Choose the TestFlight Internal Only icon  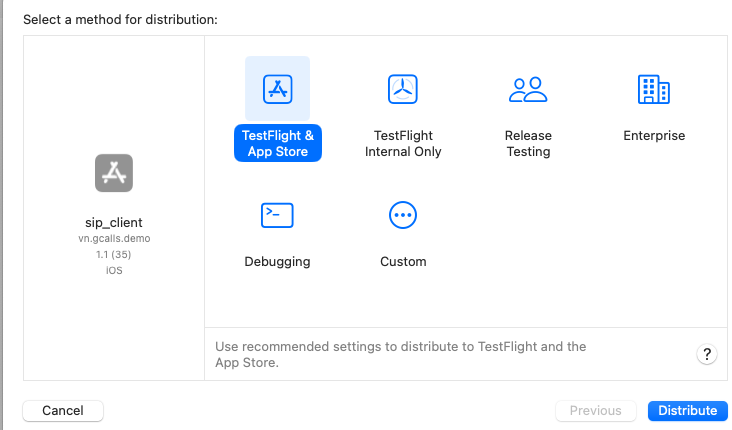coord(403,89)
